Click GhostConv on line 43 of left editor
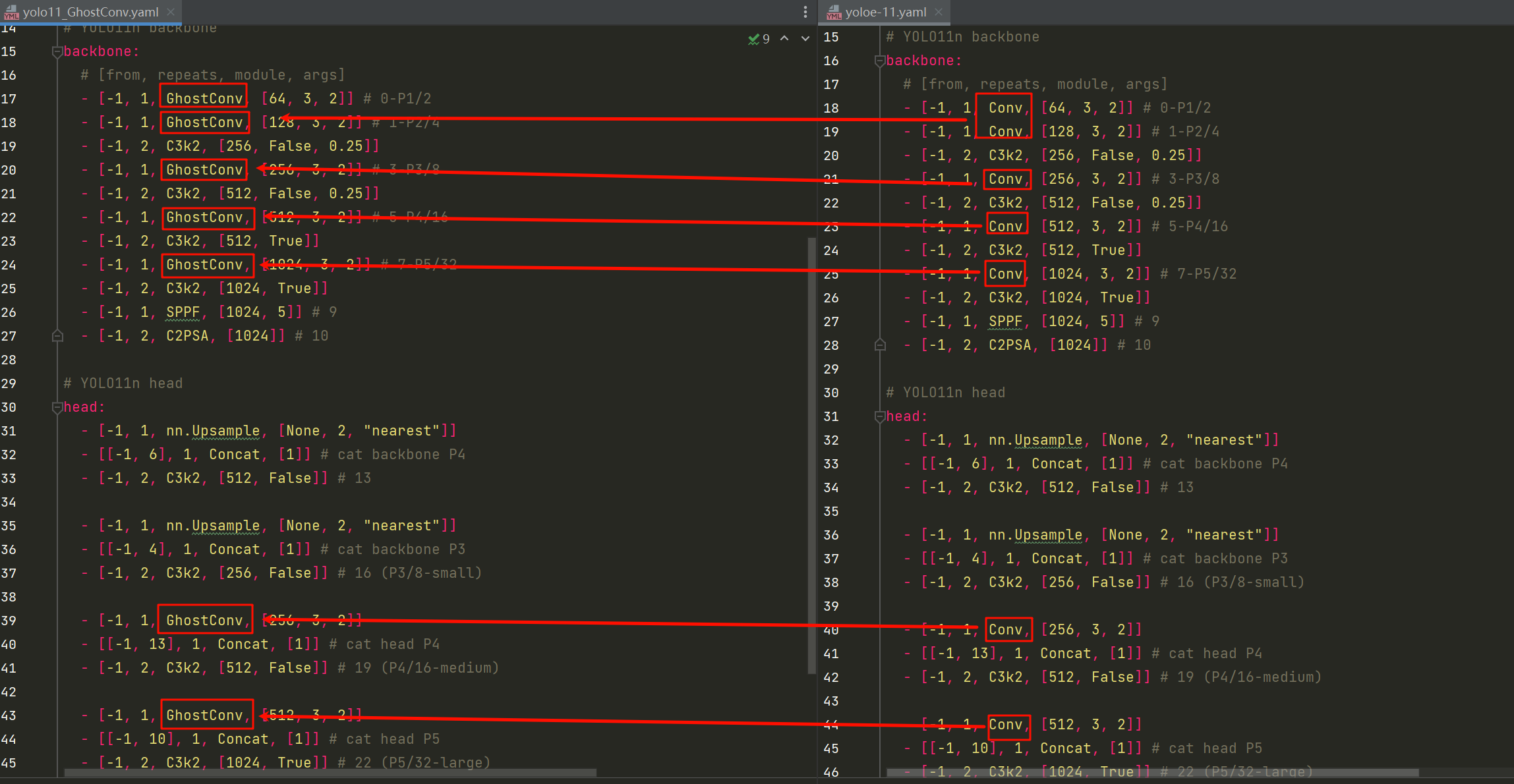This screenshot has height=784, width=1514. (204, 715)
